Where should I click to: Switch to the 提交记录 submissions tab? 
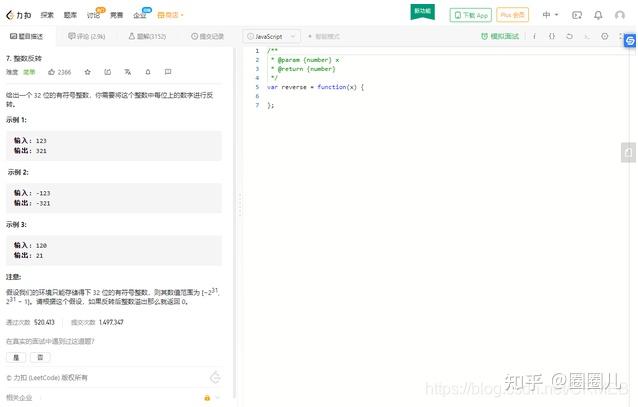point(208,36)
